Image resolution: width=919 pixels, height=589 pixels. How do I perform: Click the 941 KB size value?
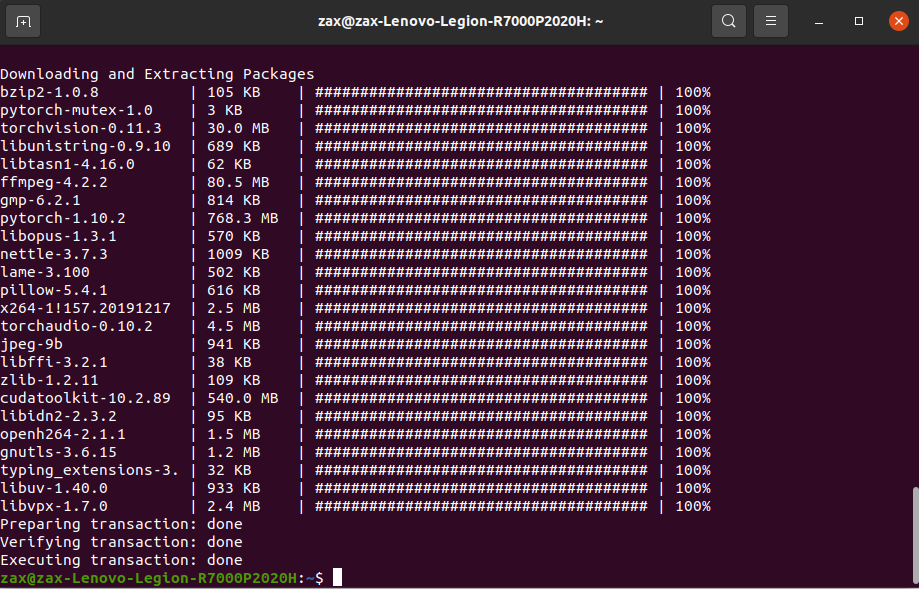[x=234, y=344]
